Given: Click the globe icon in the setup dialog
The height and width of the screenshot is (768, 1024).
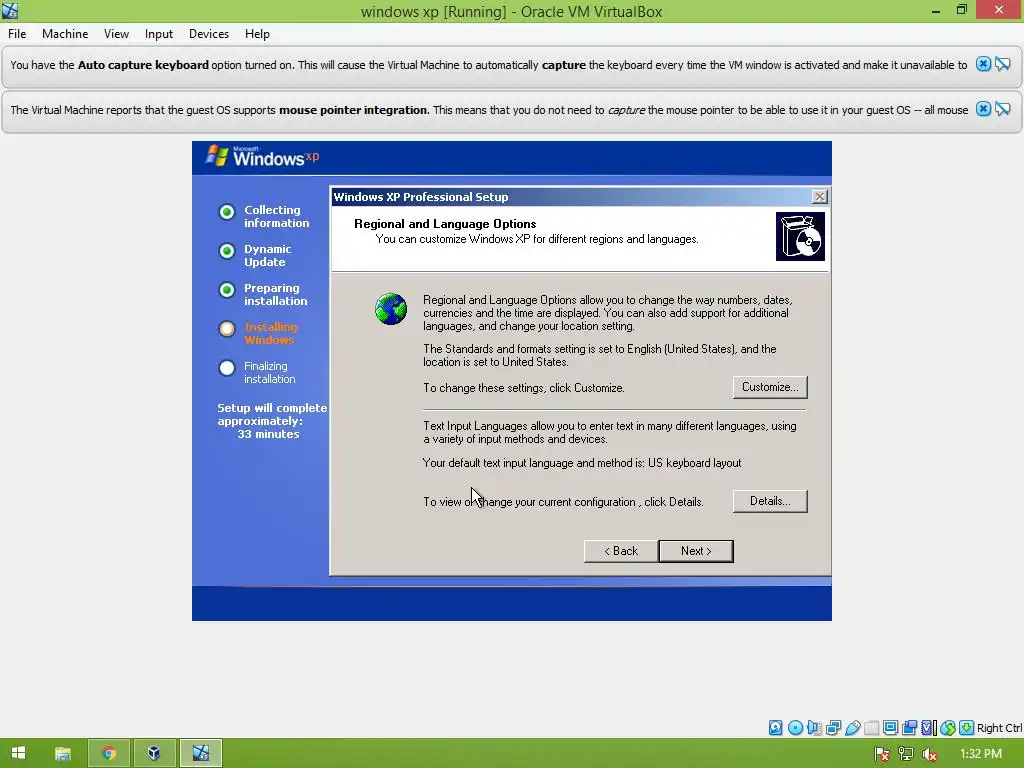Looking at the screenshot, I should [x=391, y=309].
